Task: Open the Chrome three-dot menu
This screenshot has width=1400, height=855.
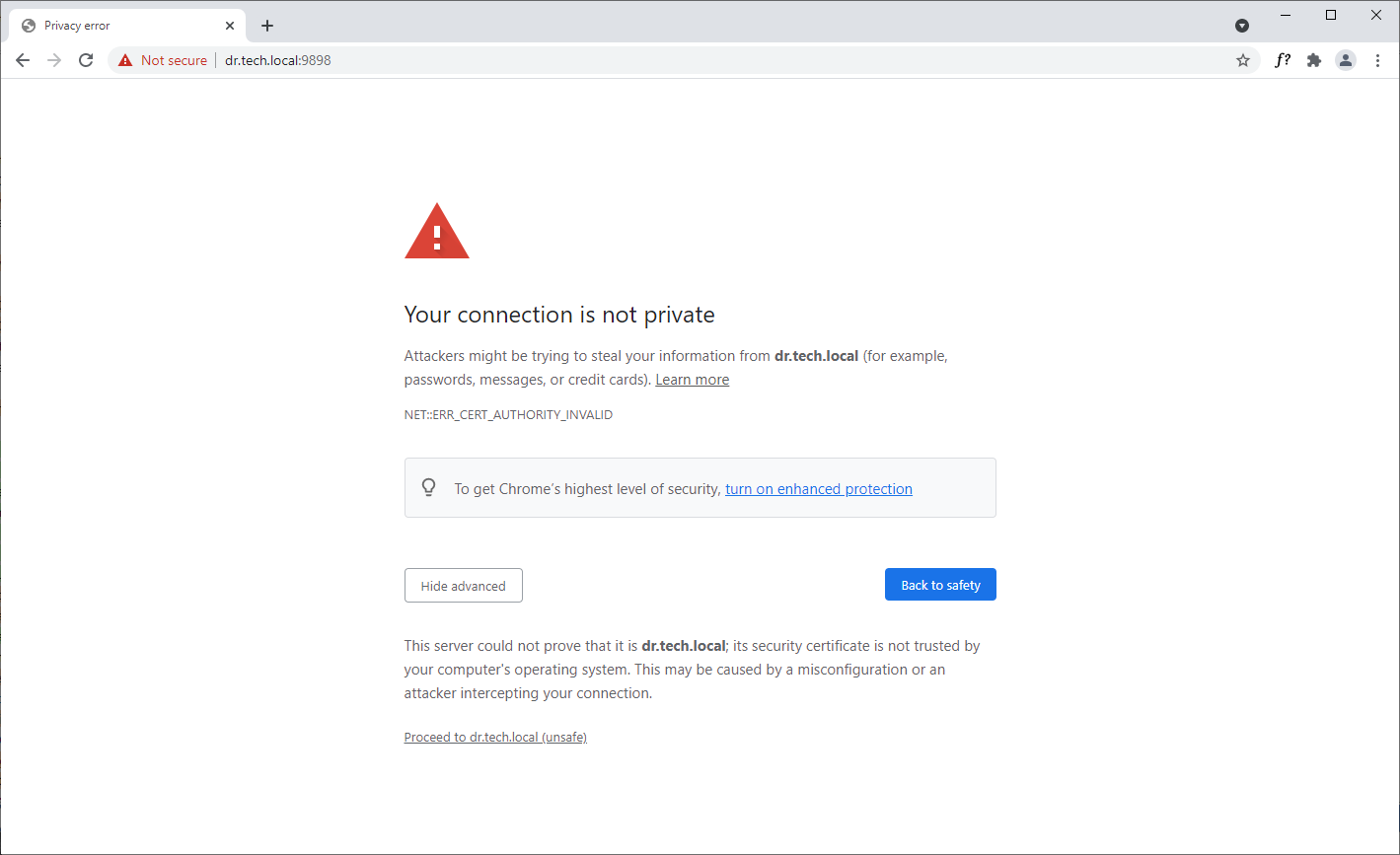Action: 1377,60
